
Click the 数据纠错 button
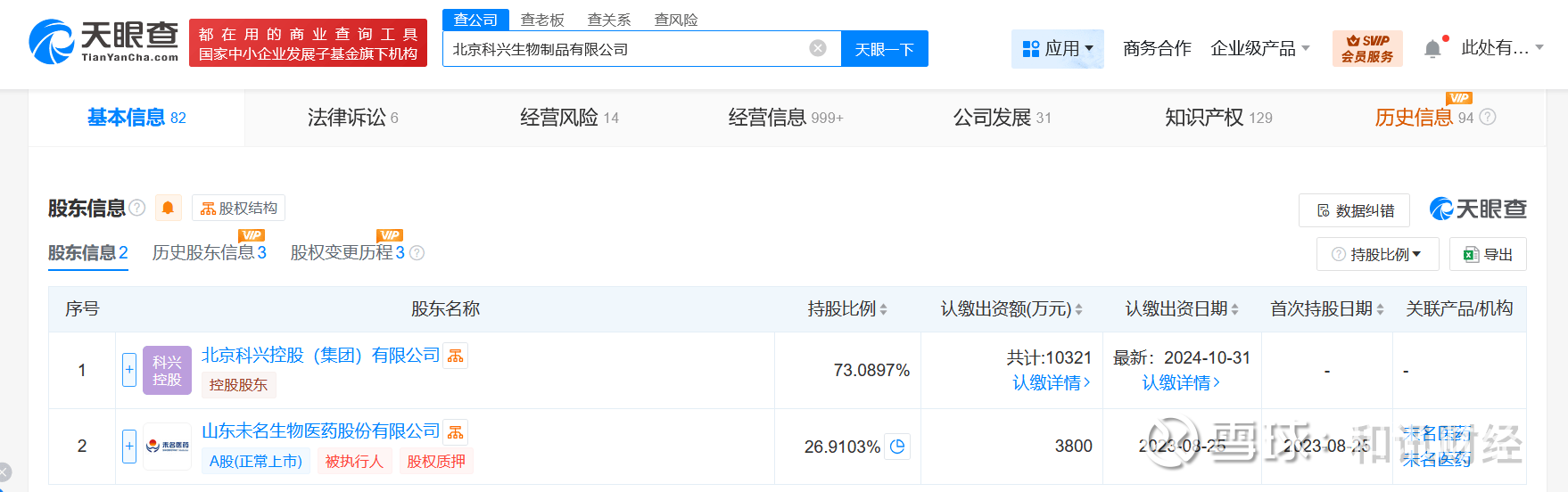pos(1354,210)
